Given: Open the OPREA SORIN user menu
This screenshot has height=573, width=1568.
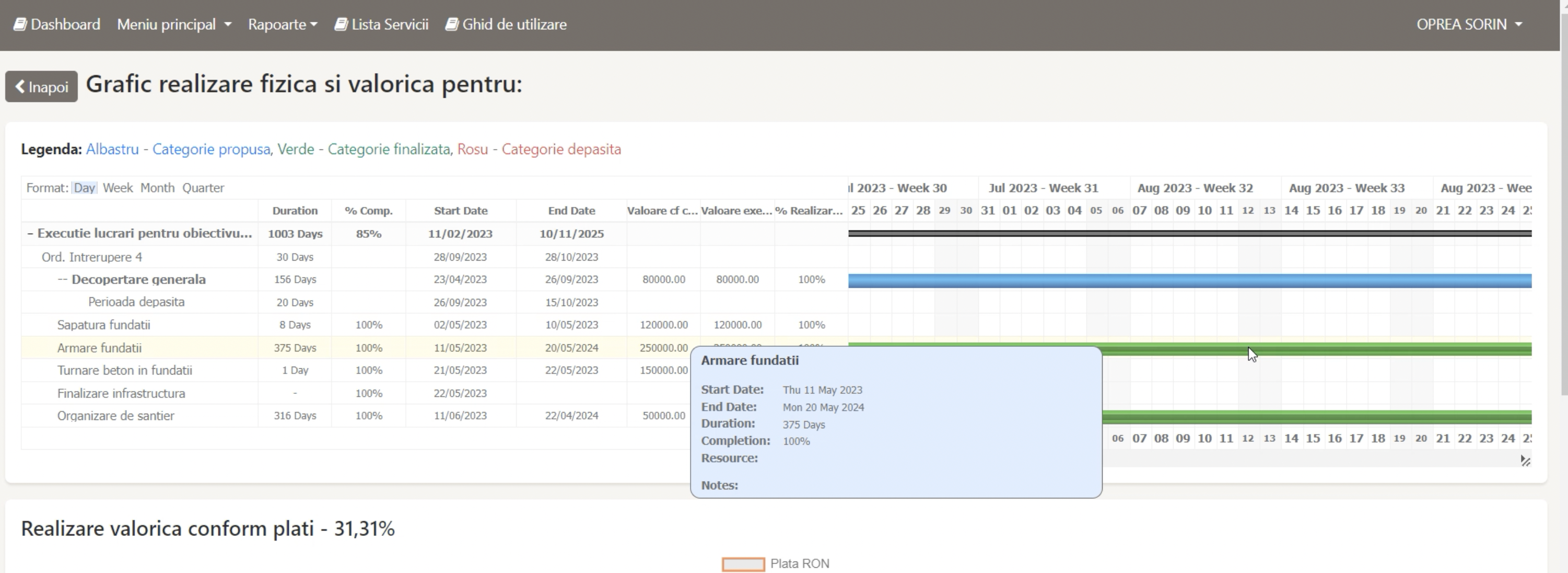Looking at the screenshot, I should (1469, 25).
